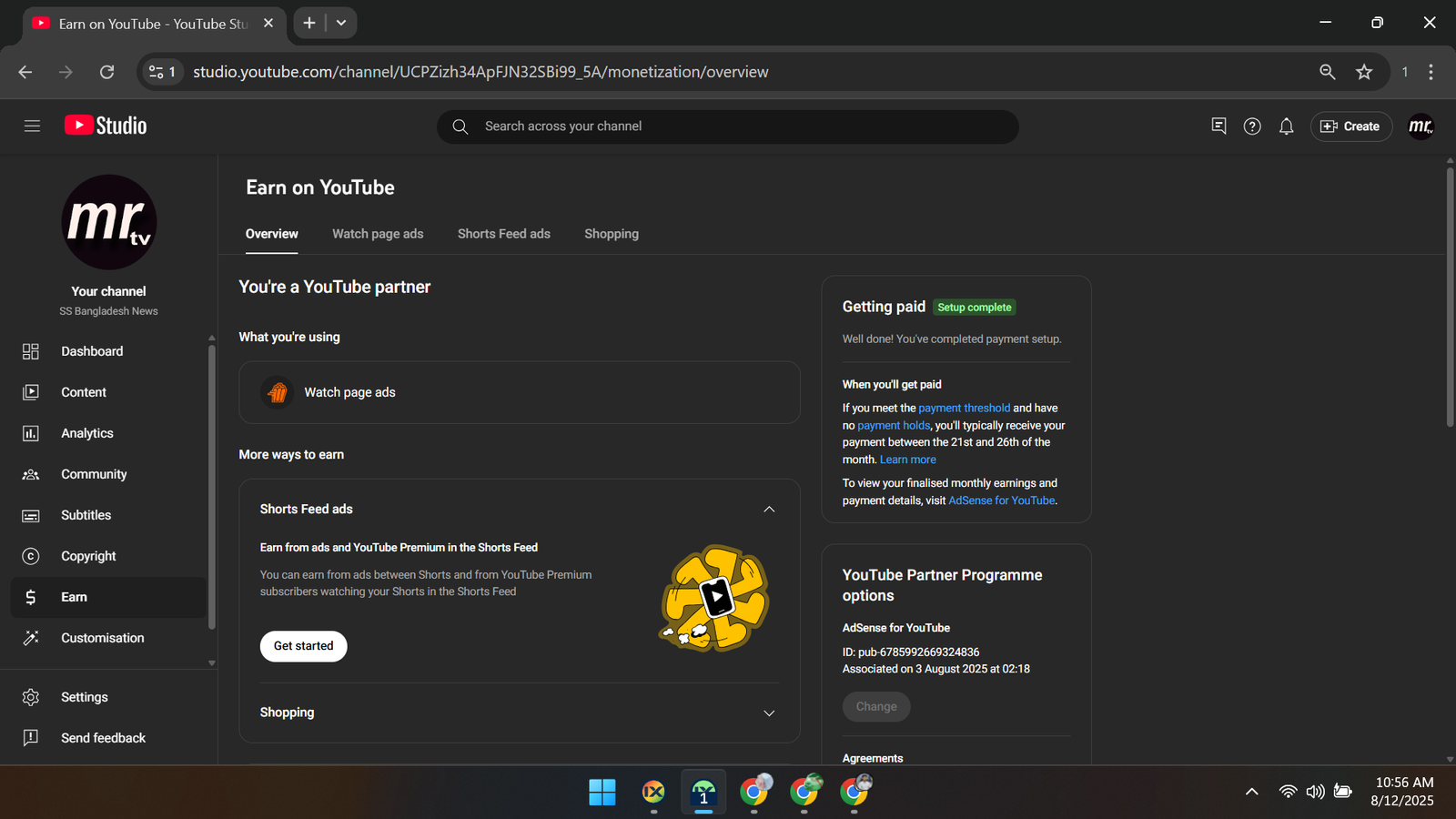Open the hamburger navigation menu
The height and width of the screenshot is (819, 1456).
(32, 126)
